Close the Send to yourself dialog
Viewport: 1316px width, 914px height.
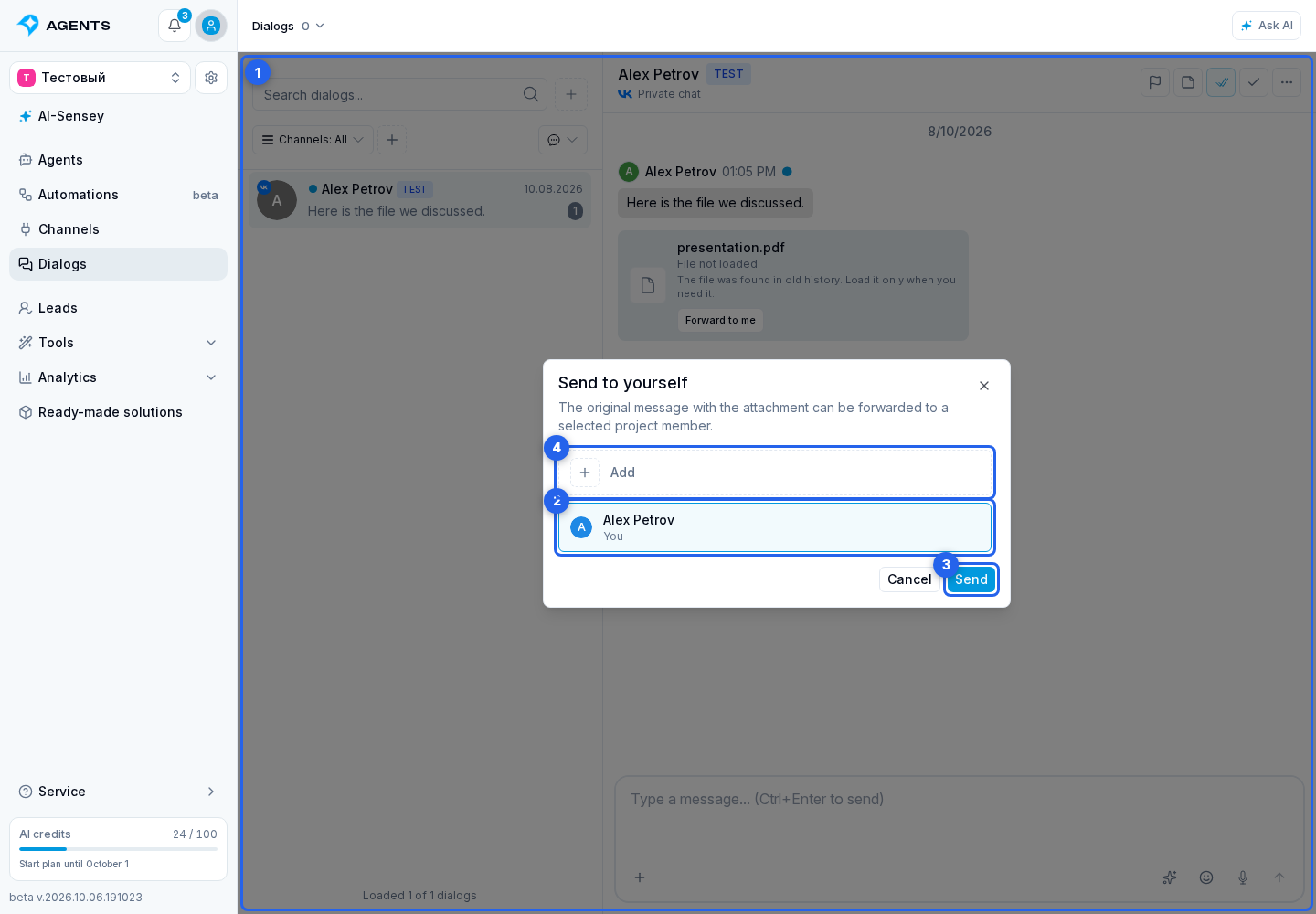[984, 386]
